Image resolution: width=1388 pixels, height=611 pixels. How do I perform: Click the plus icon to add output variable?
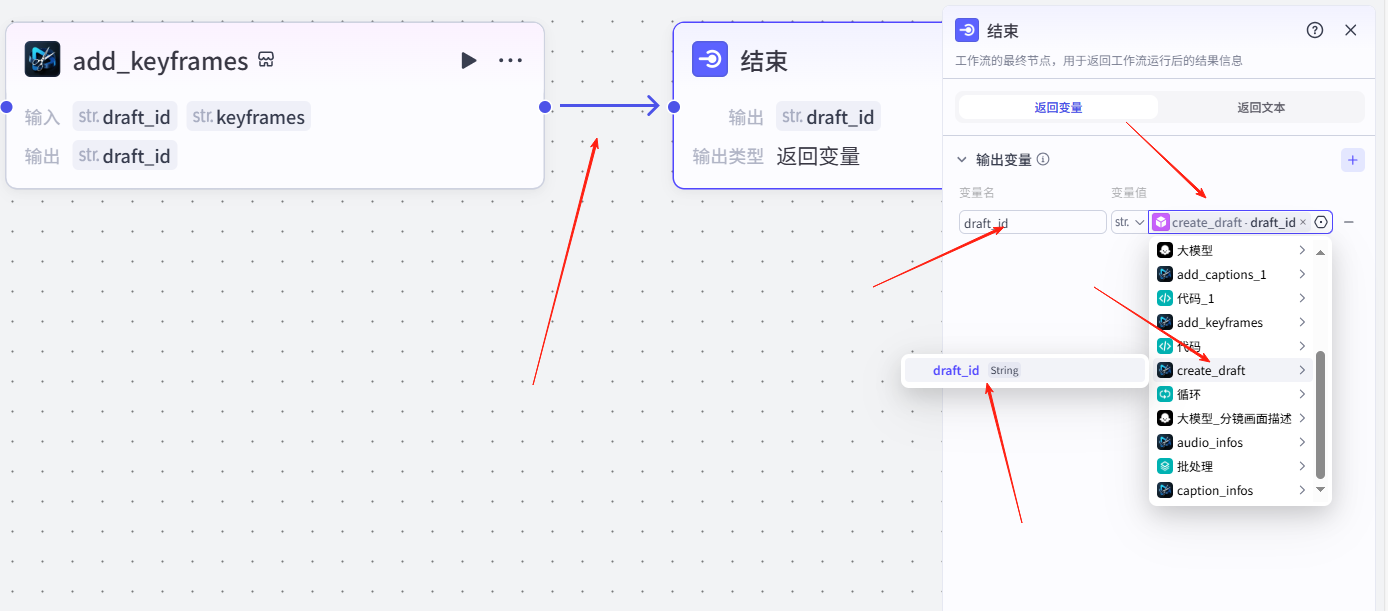pos(1352,160)
